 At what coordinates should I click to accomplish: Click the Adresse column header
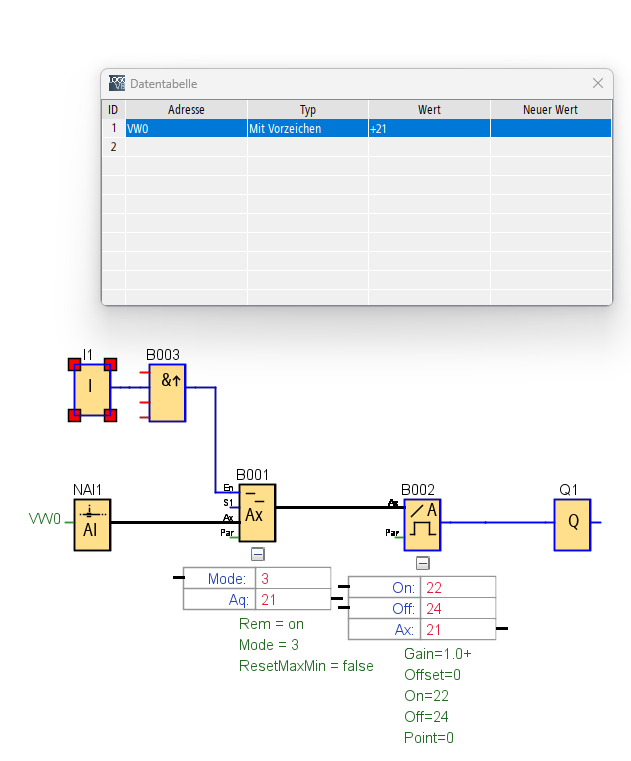pos(186,110)
